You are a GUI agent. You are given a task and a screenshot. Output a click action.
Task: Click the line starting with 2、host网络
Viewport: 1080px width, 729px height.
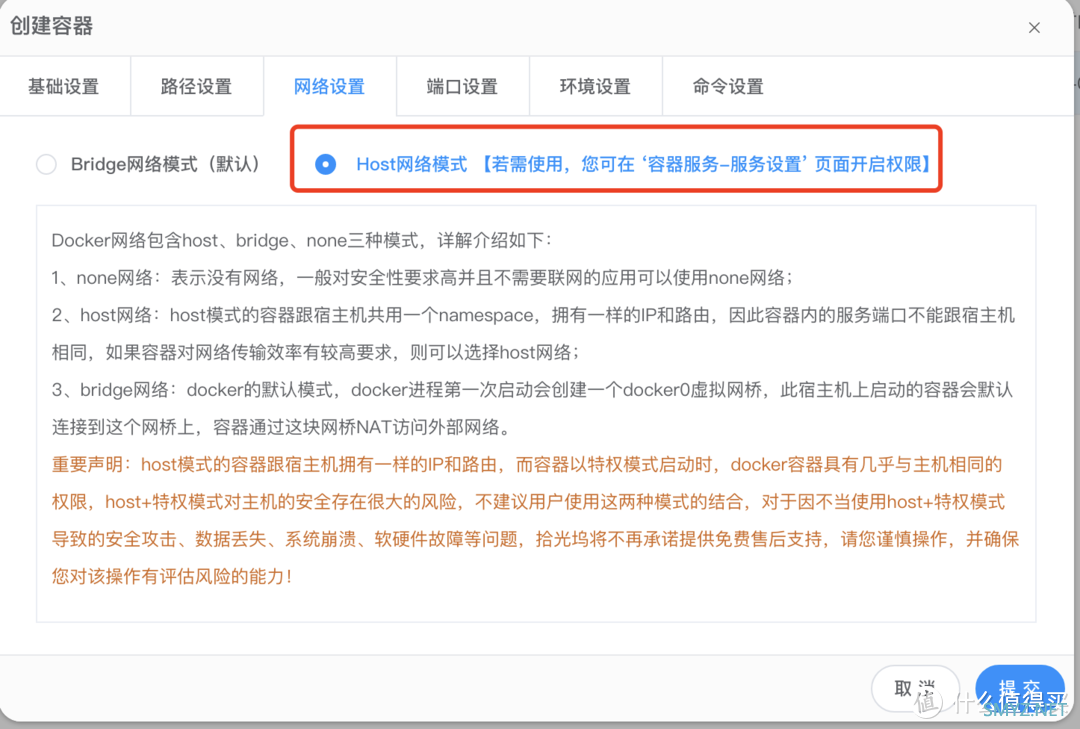coord(533,334)
